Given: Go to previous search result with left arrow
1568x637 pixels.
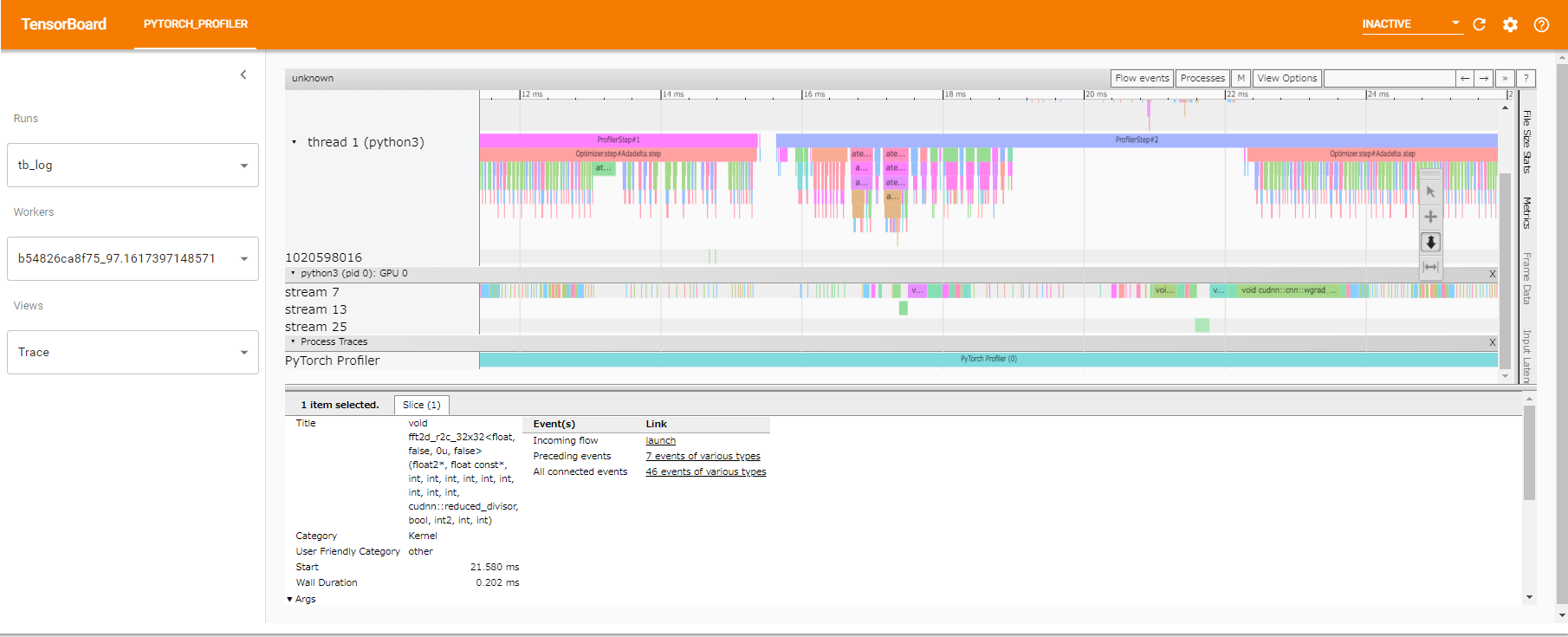Looking at the screenshot, I should coord(1465,78).
